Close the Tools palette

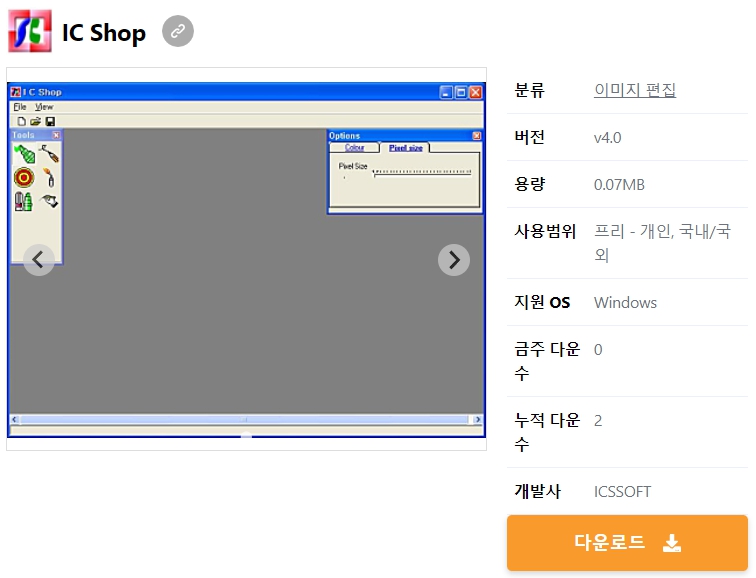56,135
